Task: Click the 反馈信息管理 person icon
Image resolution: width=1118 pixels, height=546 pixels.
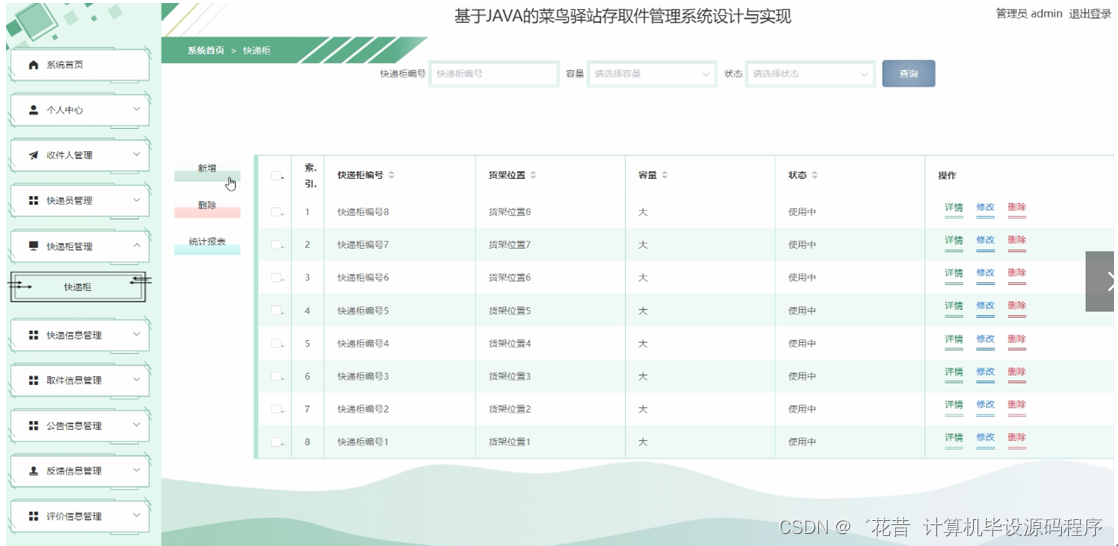Action: [34, 471]
